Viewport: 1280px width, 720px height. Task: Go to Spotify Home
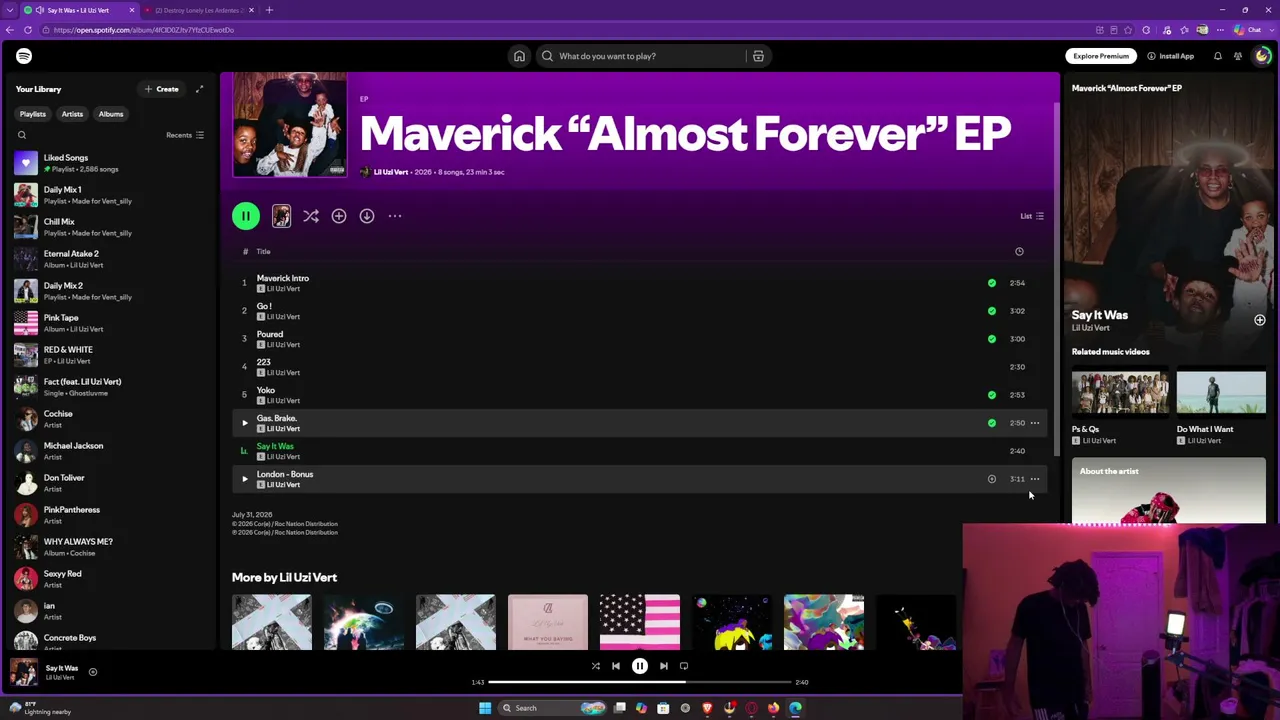[x=519, y=56]
